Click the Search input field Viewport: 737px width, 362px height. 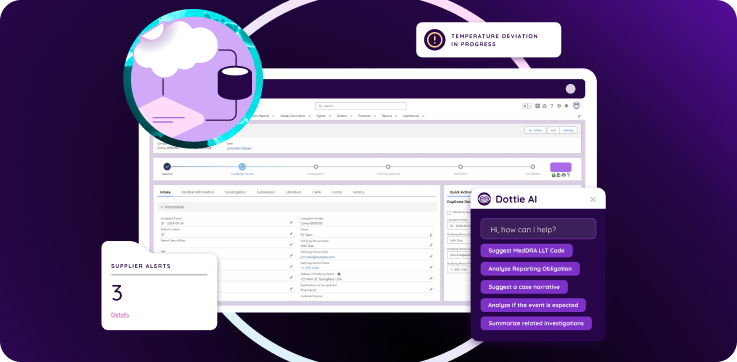(x=361, y=106)
